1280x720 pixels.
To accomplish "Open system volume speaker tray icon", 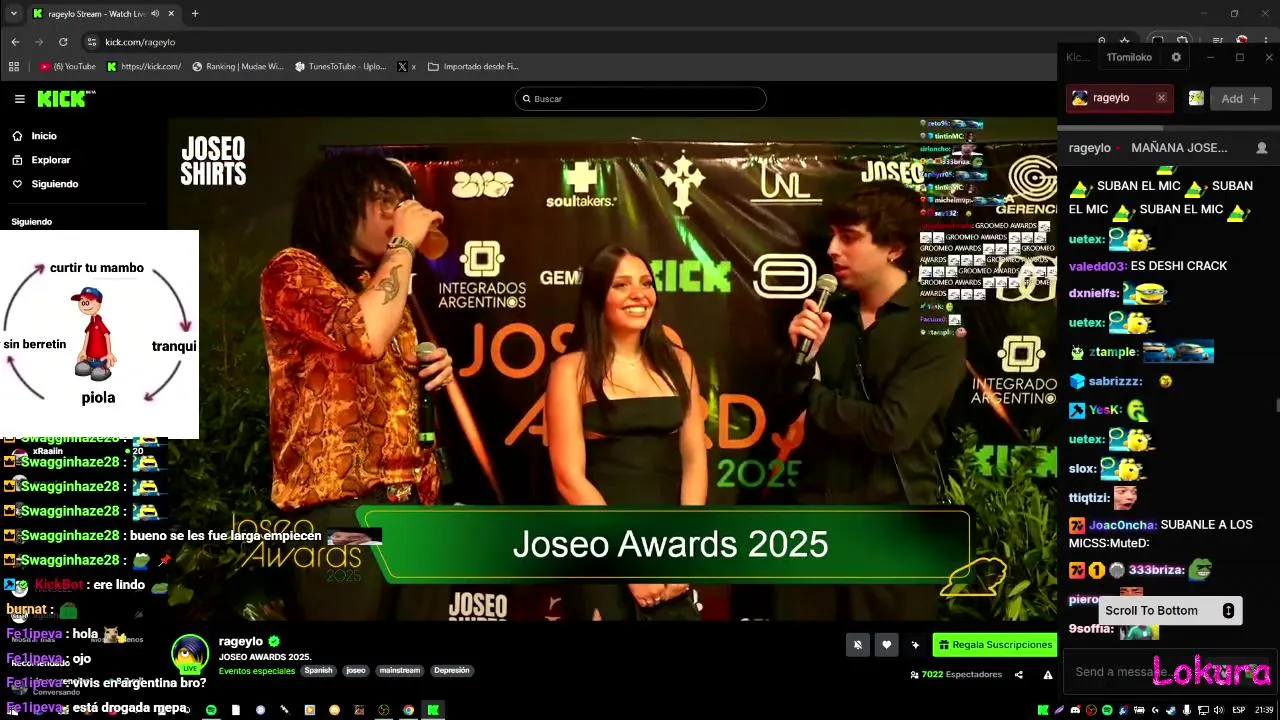I will coord(1218,710).
